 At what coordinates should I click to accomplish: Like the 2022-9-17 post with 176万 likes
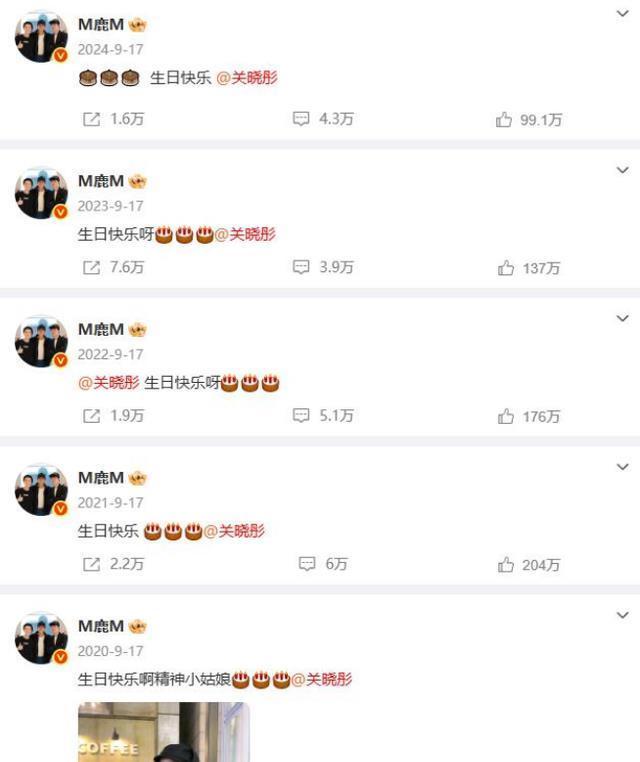coord(529,416)
